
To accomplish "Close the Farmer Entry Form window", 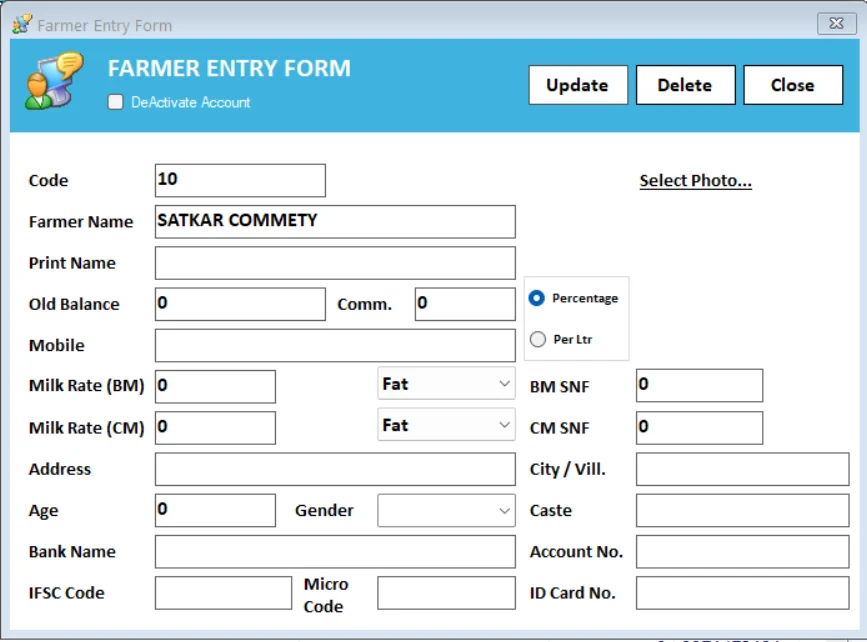I will tap(836, 23).
